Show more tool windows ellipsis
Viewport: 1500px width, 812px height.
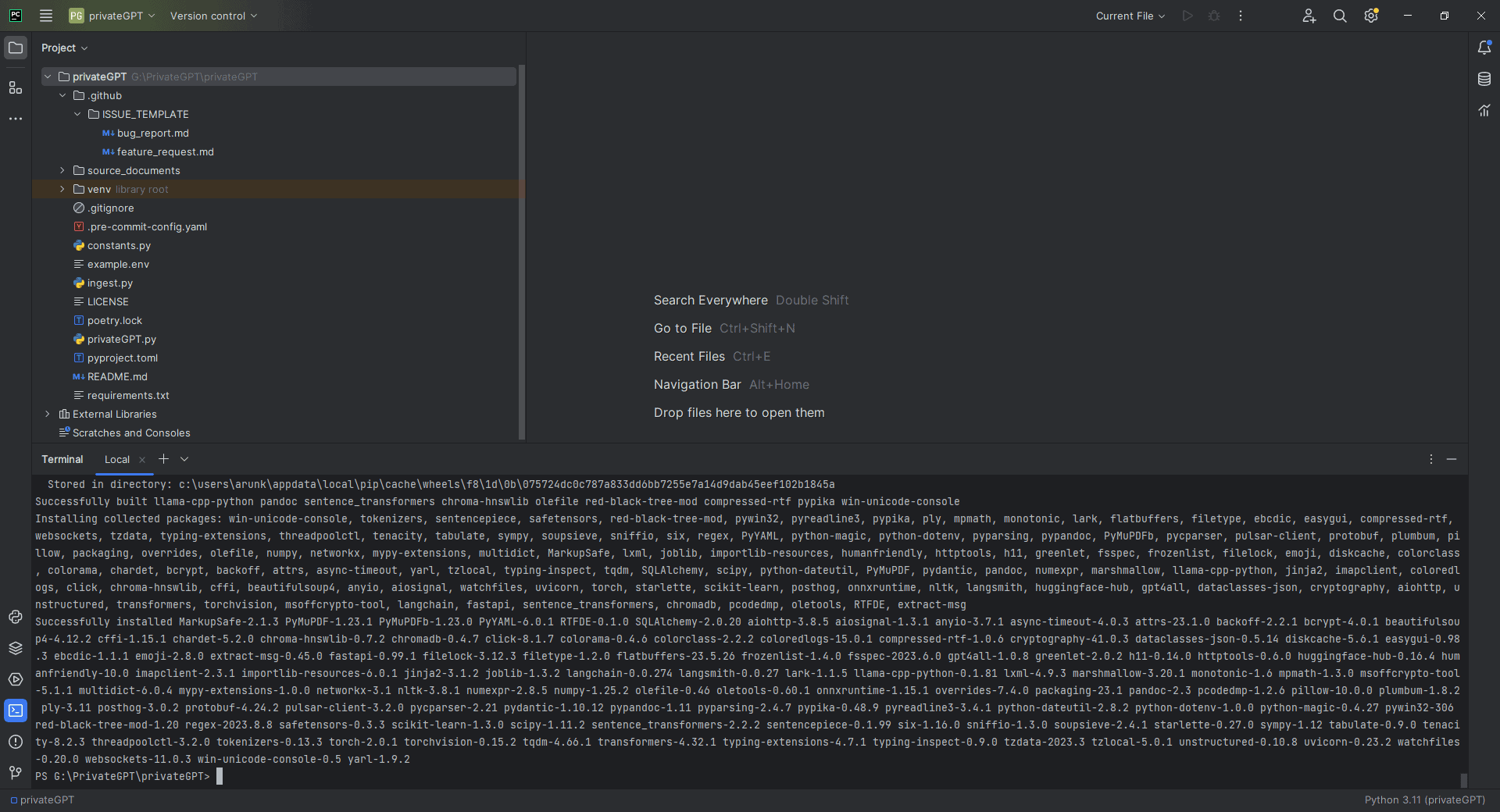[x=16, y=119]
